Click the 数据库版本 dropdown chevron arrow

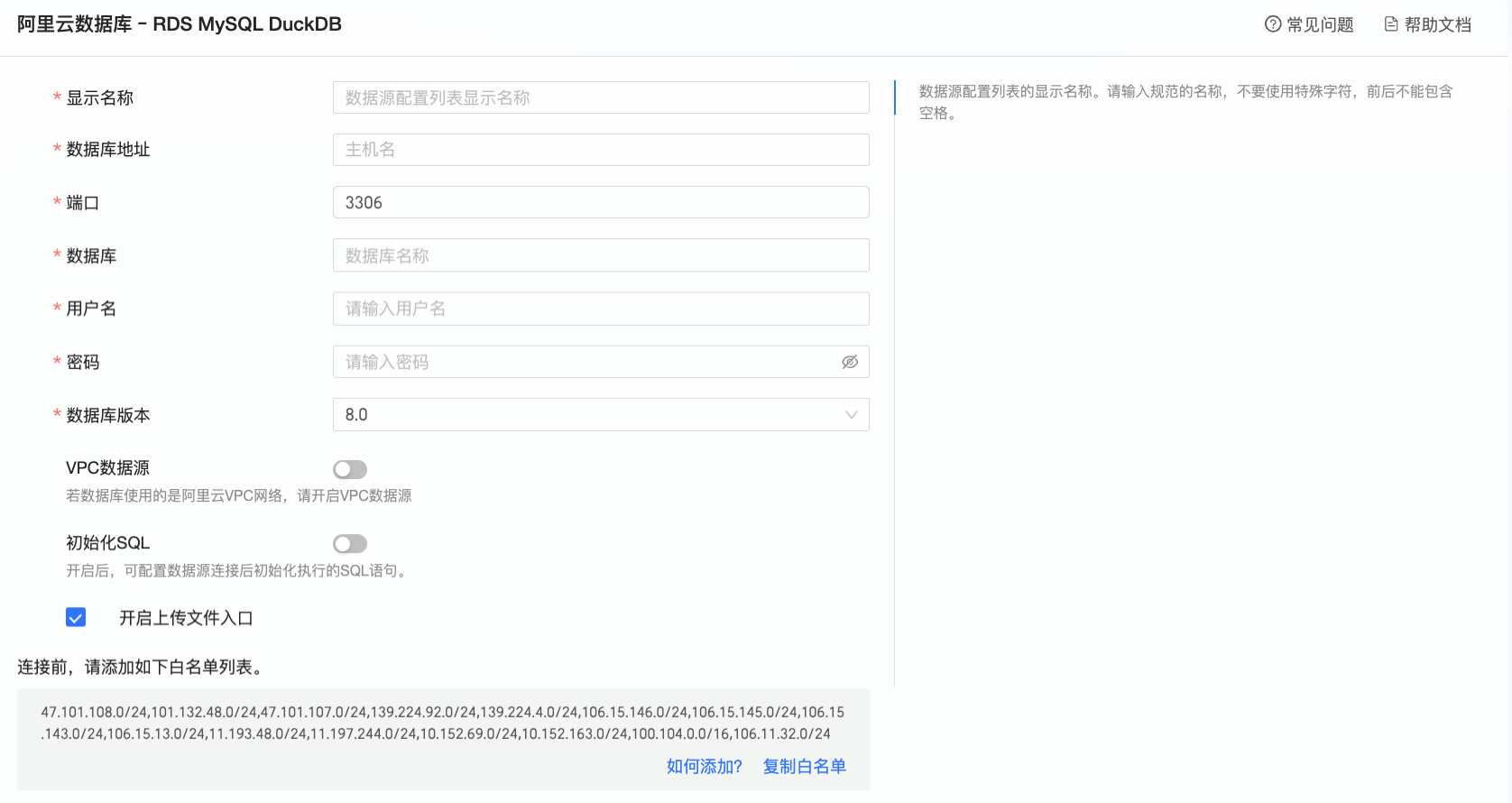(851, 415)
